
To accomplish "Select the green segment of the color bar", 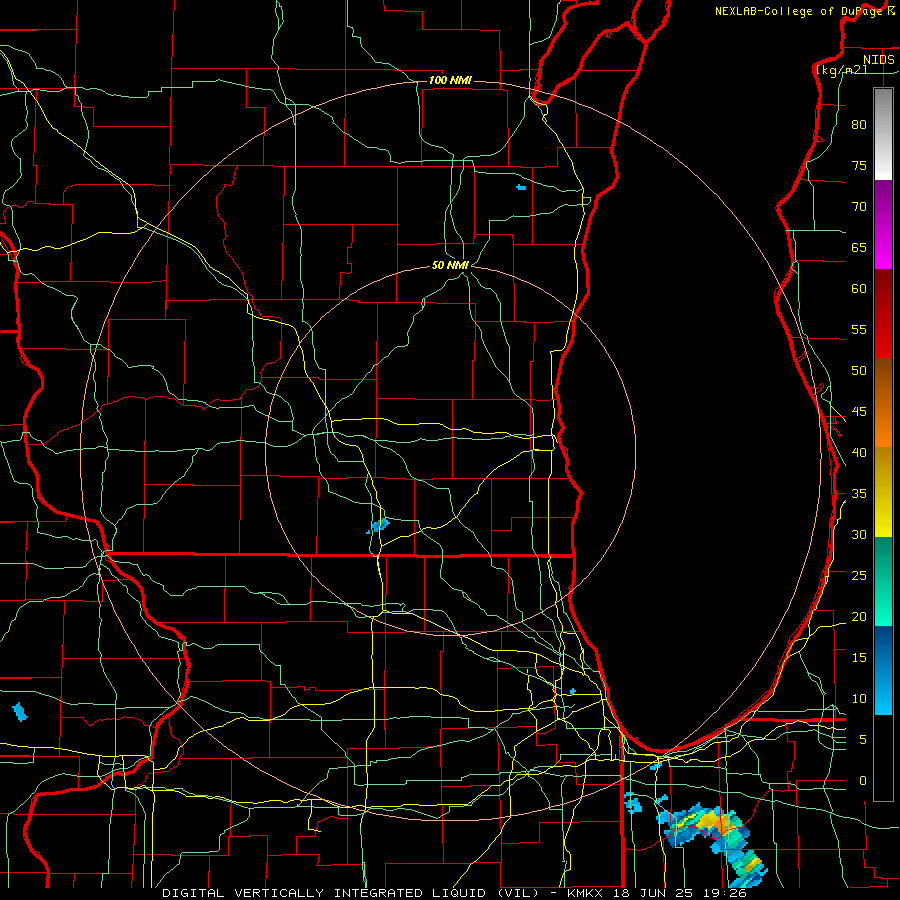I will coord(883,581).
